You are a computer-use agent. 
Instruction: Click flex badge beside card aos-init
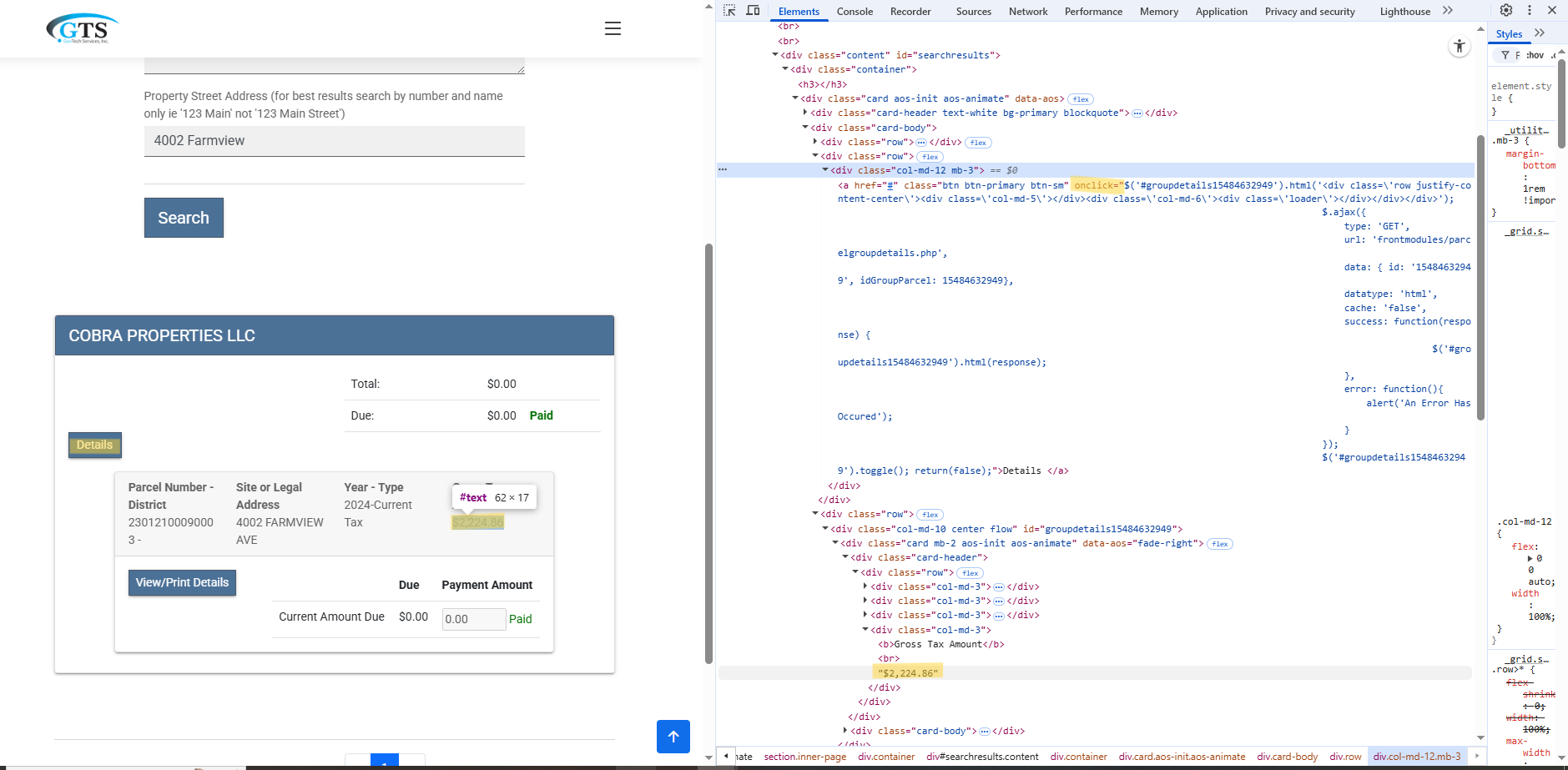pos(1081,99)
